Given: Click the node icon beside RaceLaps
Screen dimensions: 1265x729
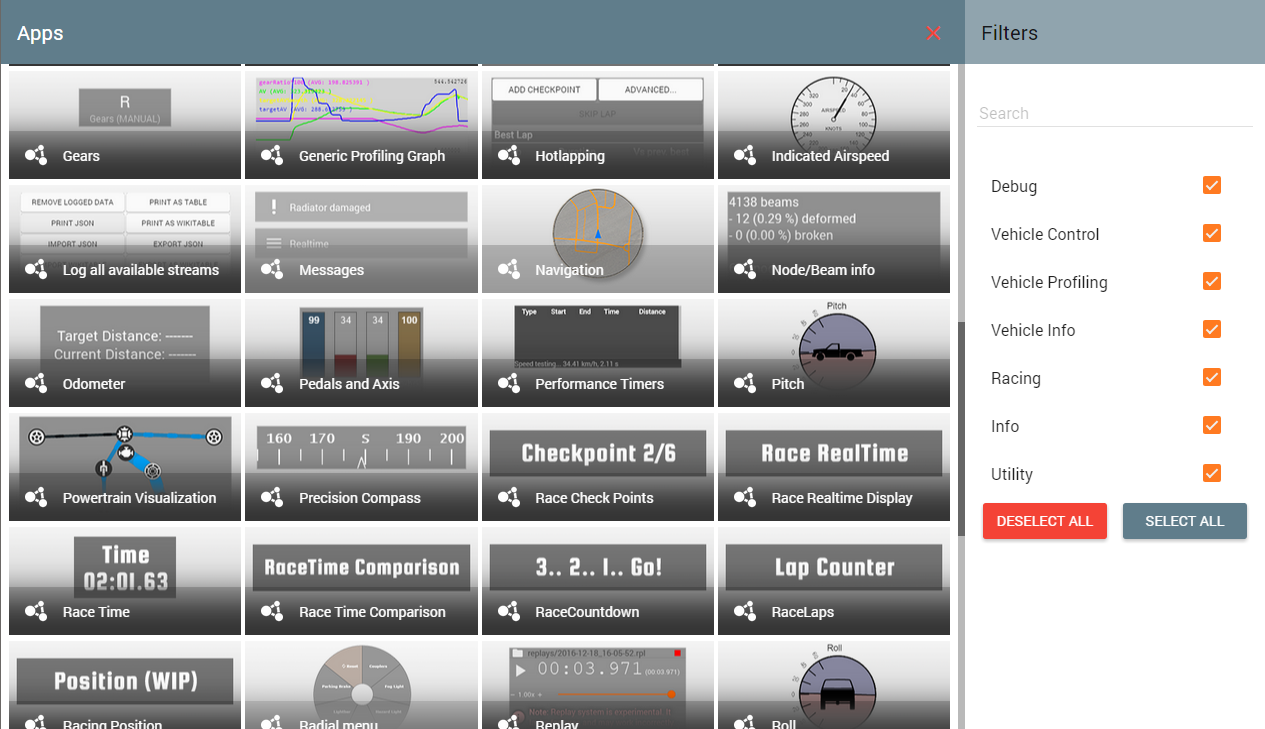Looking at the screenshot, I should (745, 611).
